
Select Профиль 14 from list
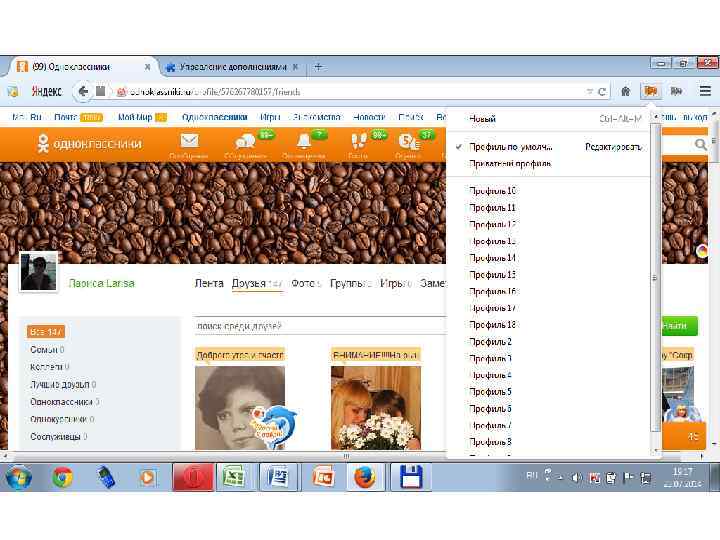coord(493,258)
